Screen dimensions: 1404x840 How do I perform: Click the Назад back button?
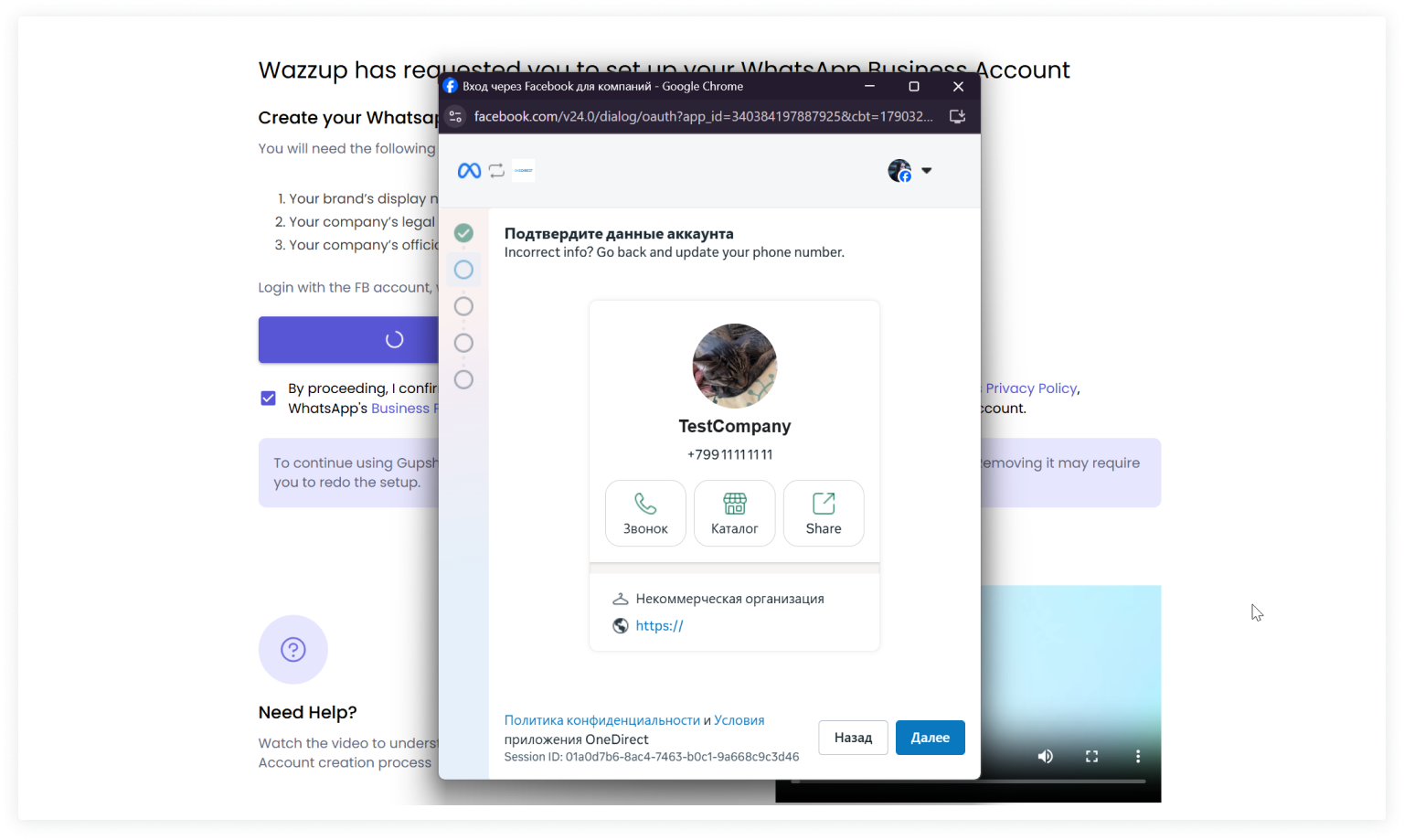[x=853, y=738]
